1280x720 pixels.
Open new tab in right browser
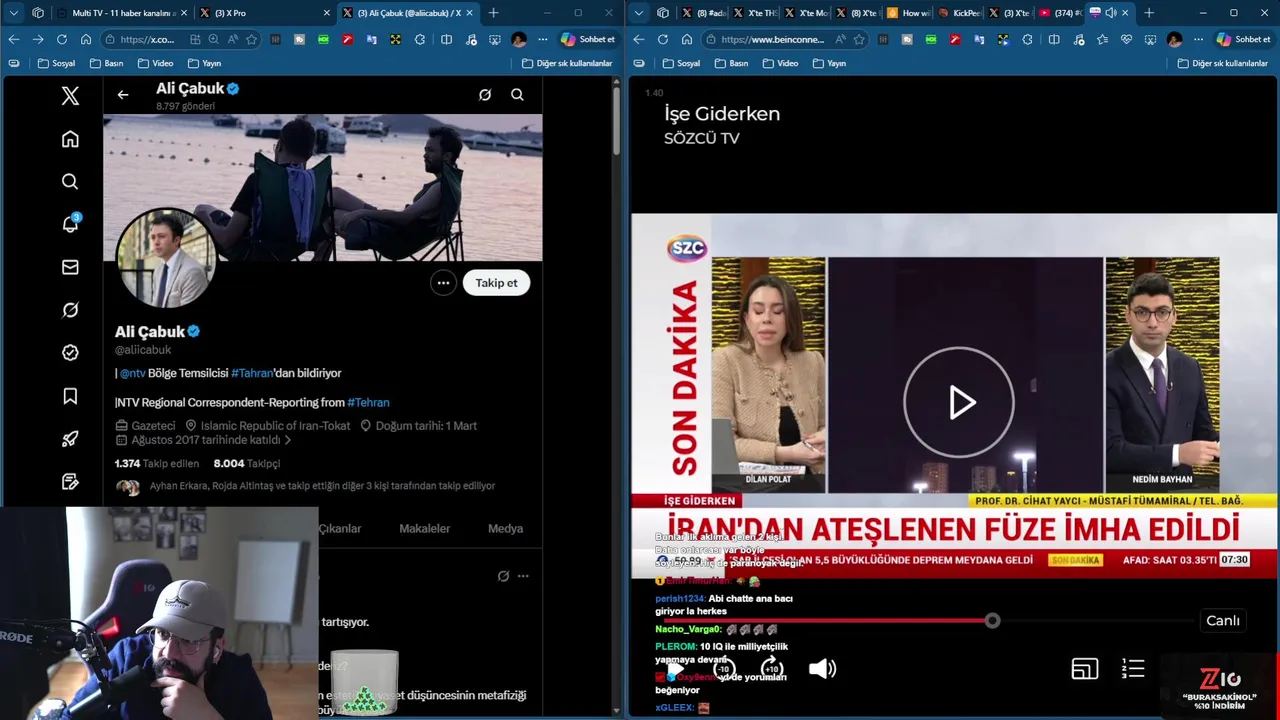tap(1149, 13)
